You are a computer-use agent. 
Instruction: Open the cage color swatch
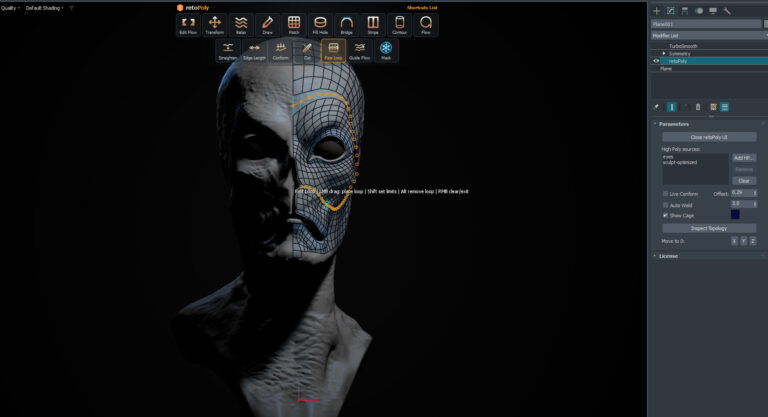(735, 215)
